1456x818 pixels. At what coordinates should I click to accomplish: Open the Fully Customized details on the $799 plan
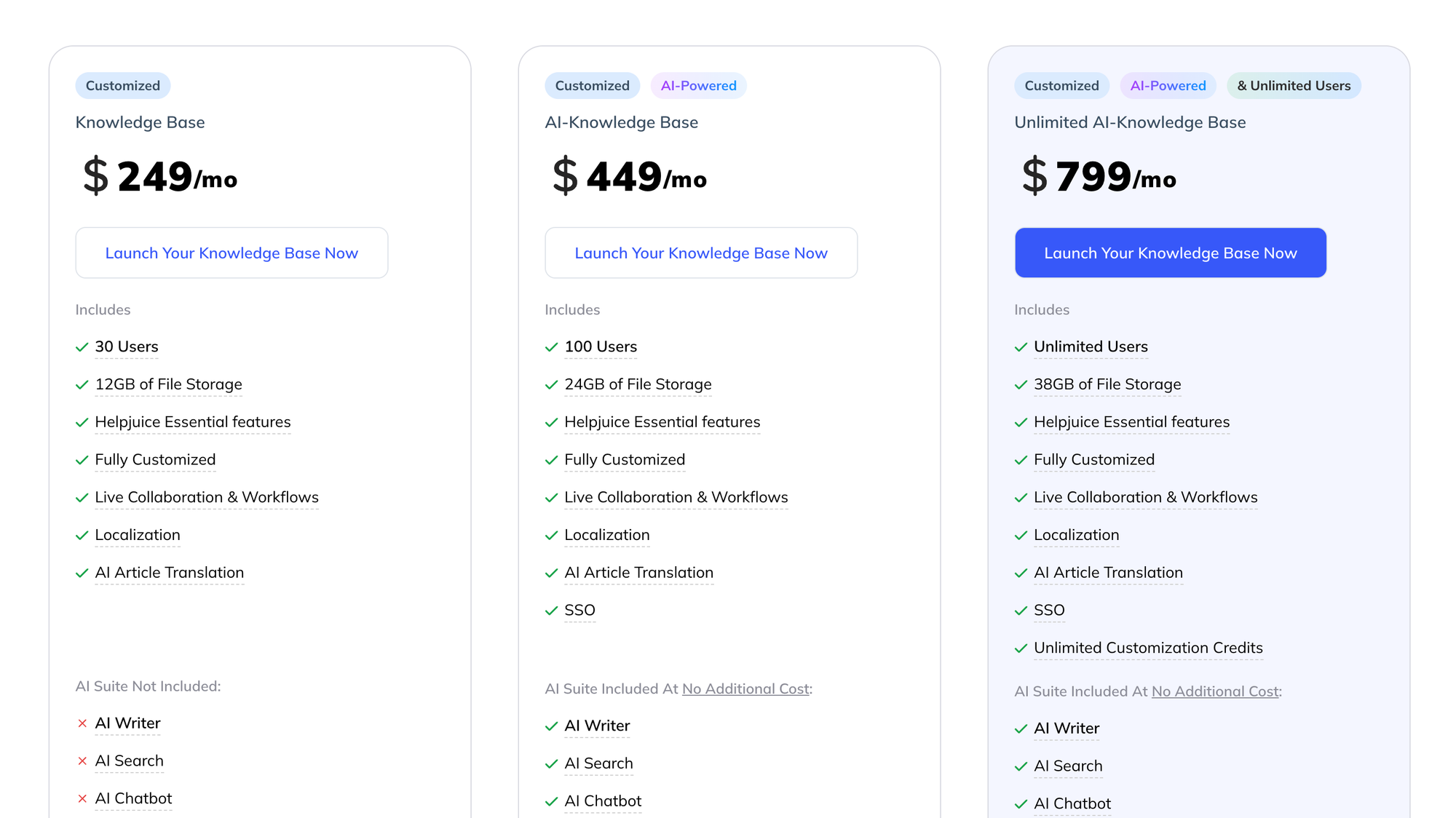1094,459
